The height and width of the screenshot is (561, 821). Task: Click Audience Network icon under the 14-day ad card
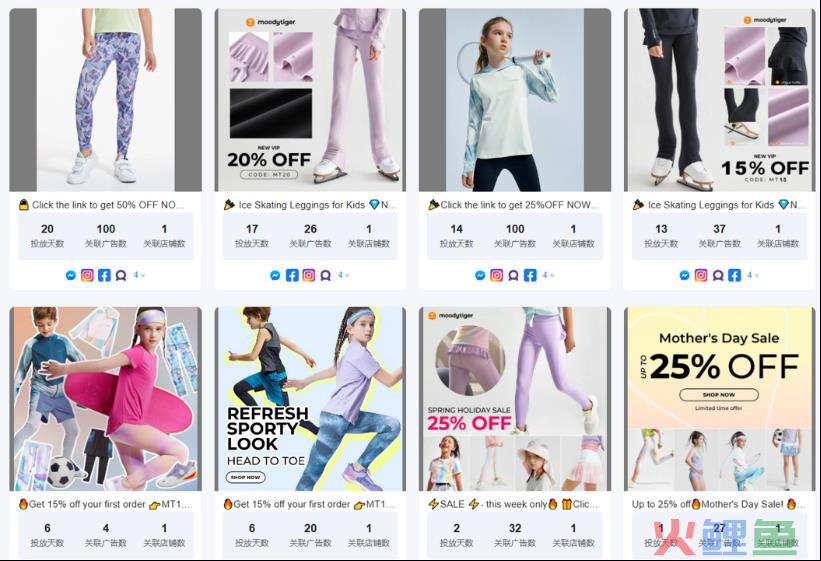[513, 275]
